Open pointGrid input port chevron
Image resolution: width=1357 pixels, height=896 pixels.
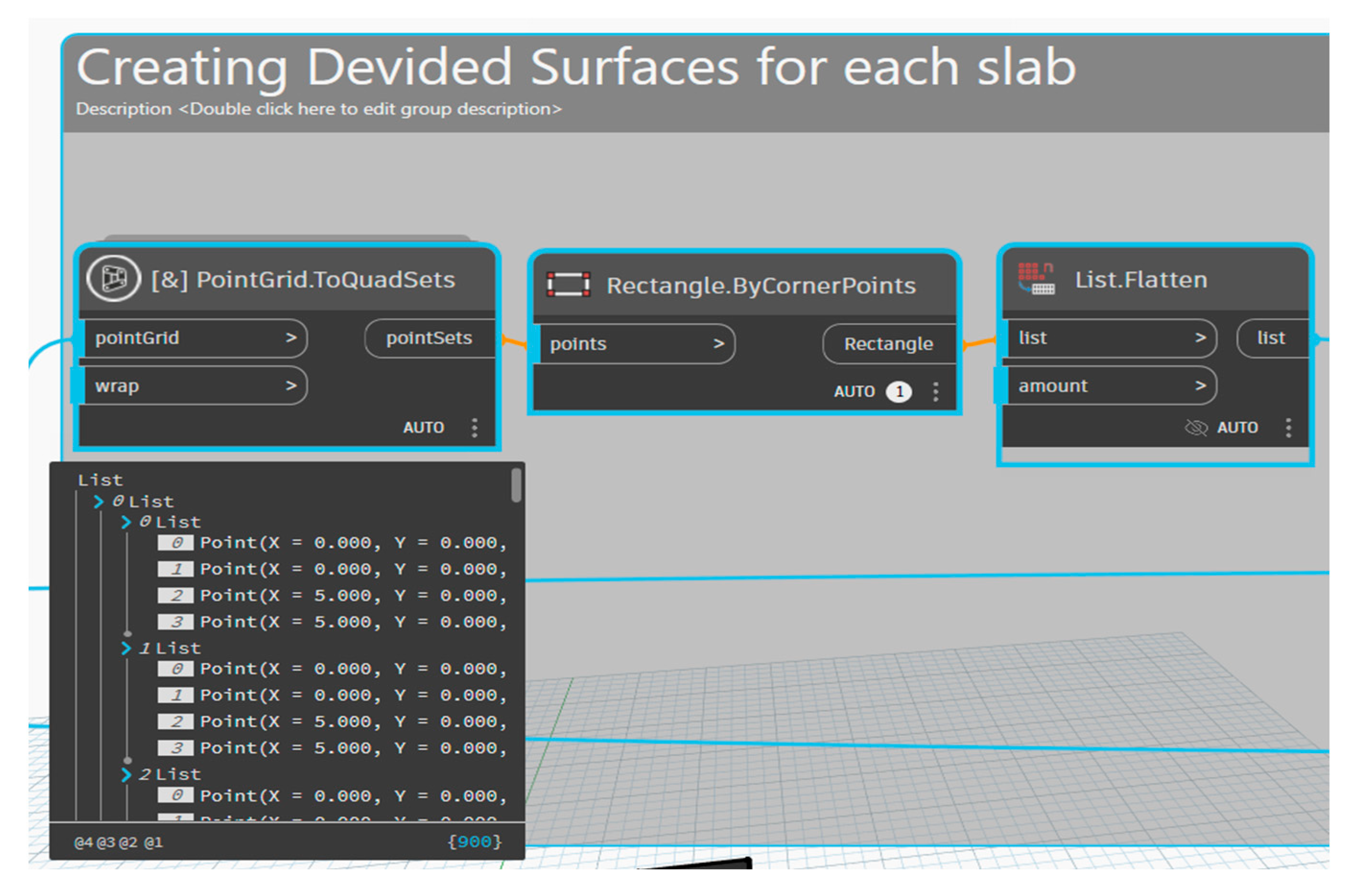[x=291, y=337]
